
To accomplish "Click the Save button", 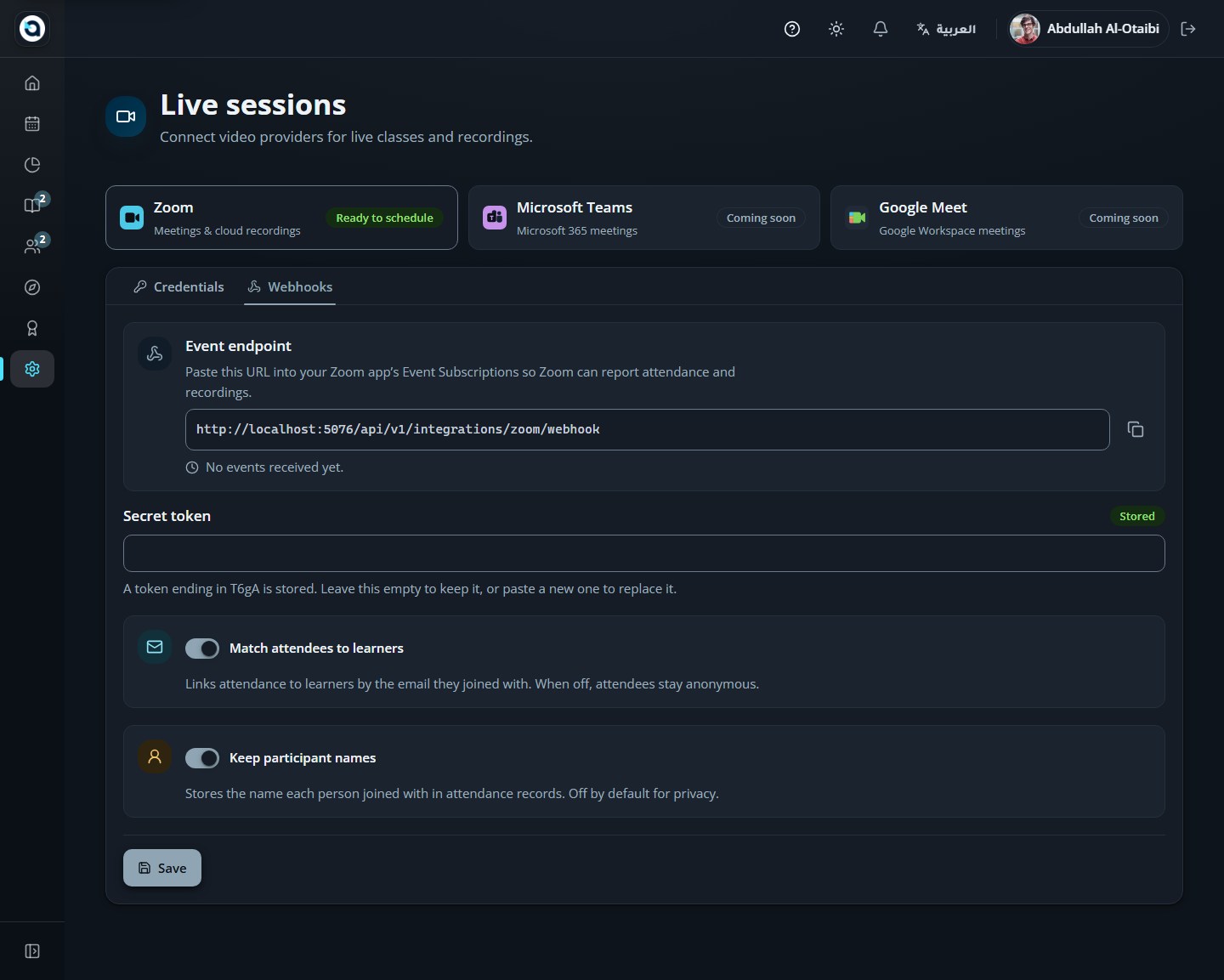I will pyautogui.click(x=162, y=868).
